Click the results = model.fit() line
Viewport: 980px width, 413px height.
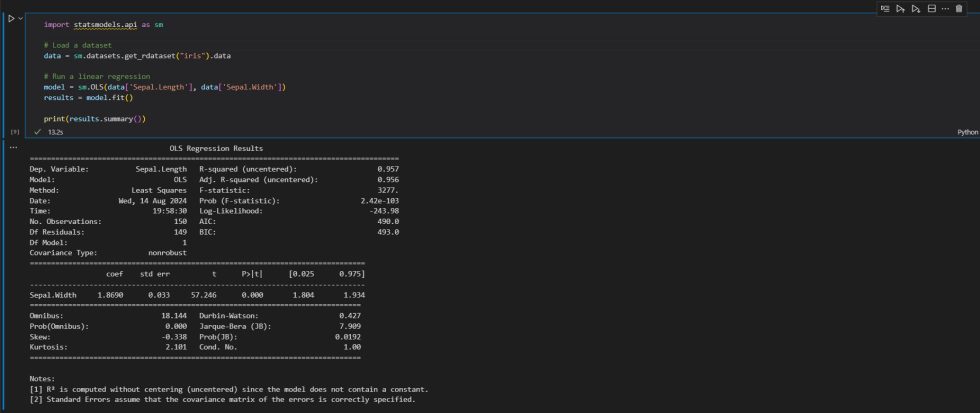click(88, 97)
